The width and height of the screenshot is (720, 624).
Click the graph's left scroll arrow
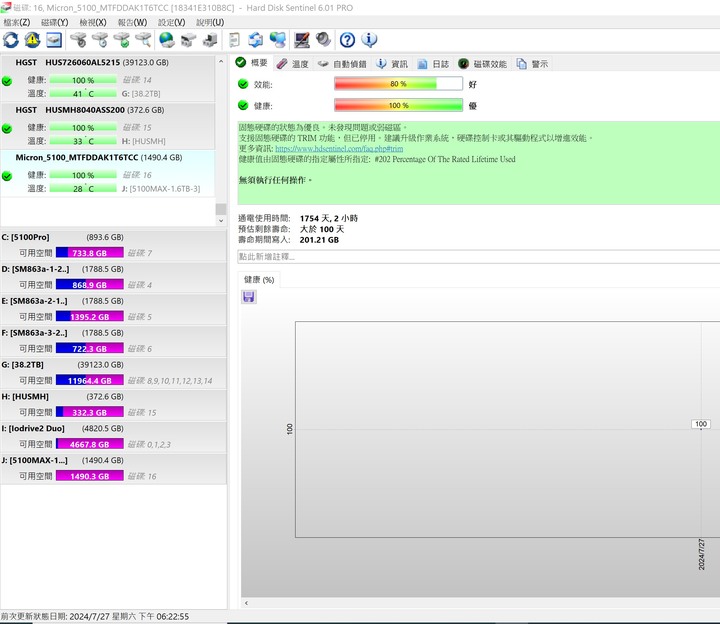click(x=246, y=603)
